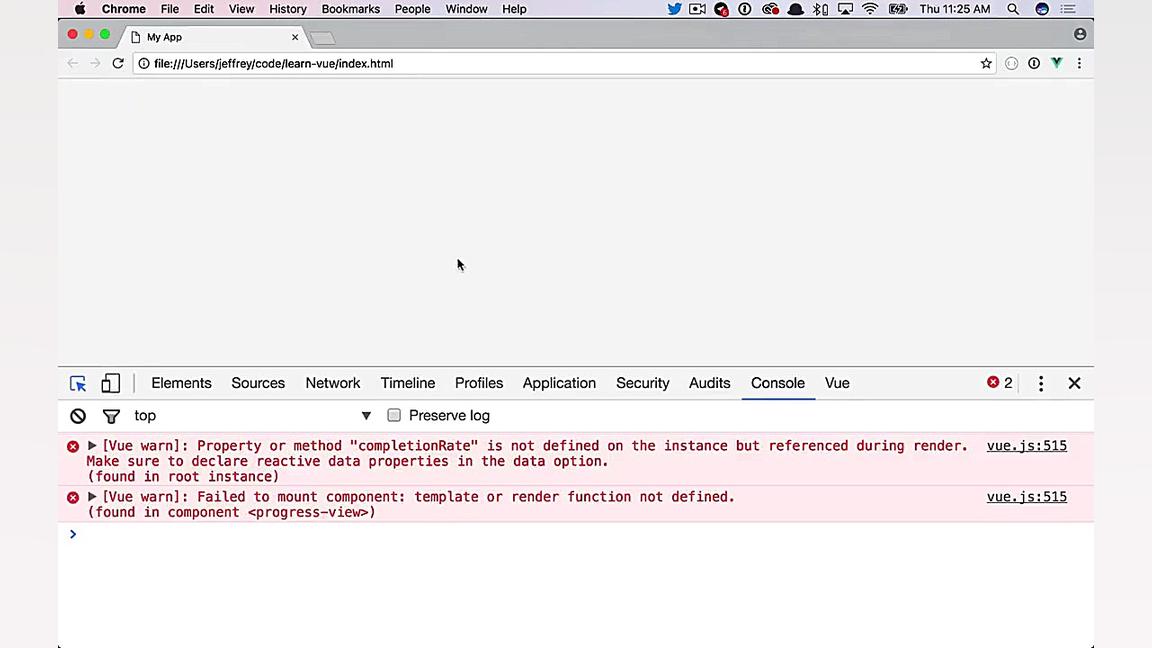Open a new tab button
1152x648 pixels.
[x=323, y=37]
